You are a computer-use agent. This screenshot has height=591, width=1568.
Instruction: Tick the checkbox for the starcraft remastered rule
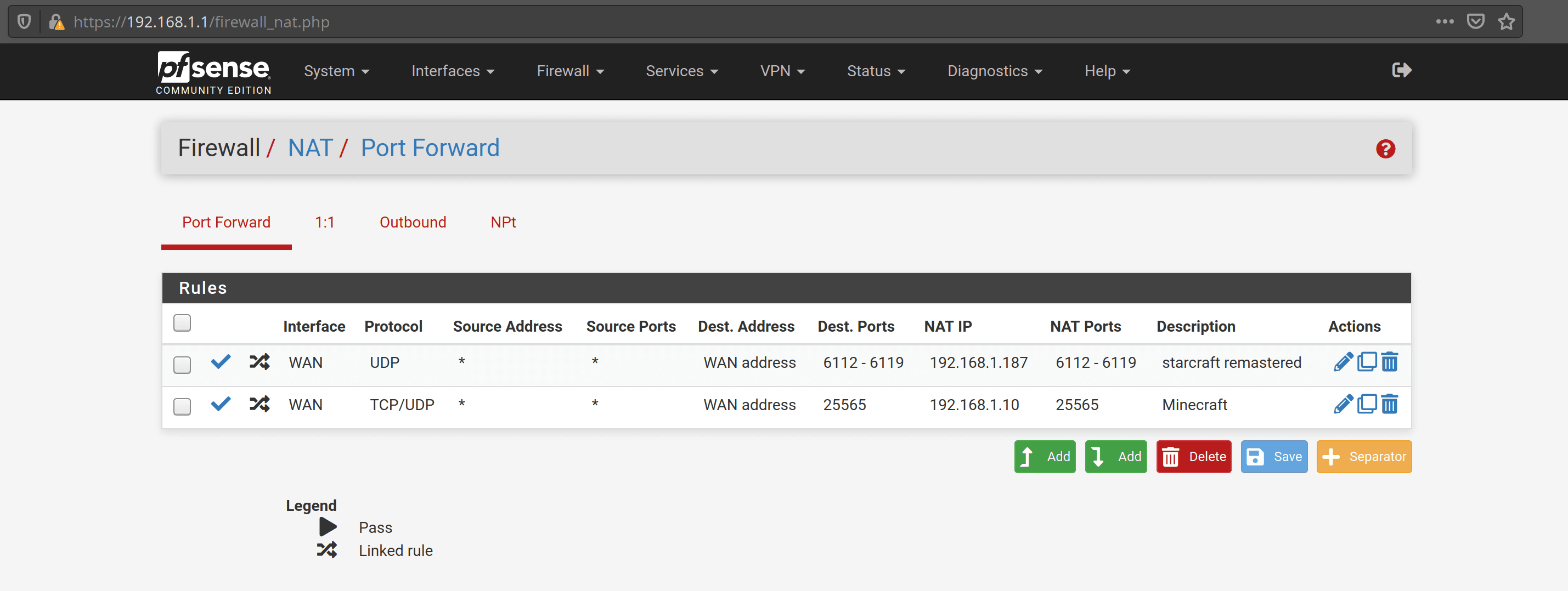[182, 365]
